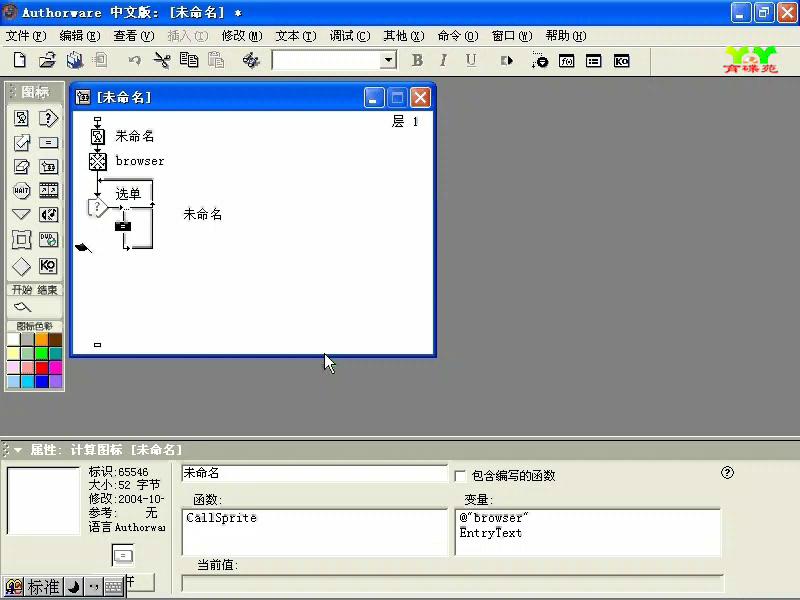Select the Navigate icon in icon palette

coord(21,214)
